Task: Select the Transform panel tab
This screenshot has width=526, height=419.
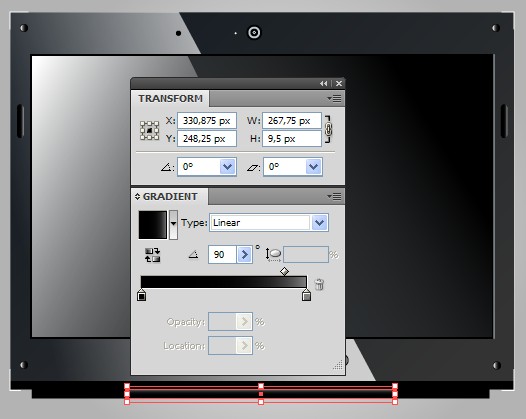Action: (x=170, y=99)
